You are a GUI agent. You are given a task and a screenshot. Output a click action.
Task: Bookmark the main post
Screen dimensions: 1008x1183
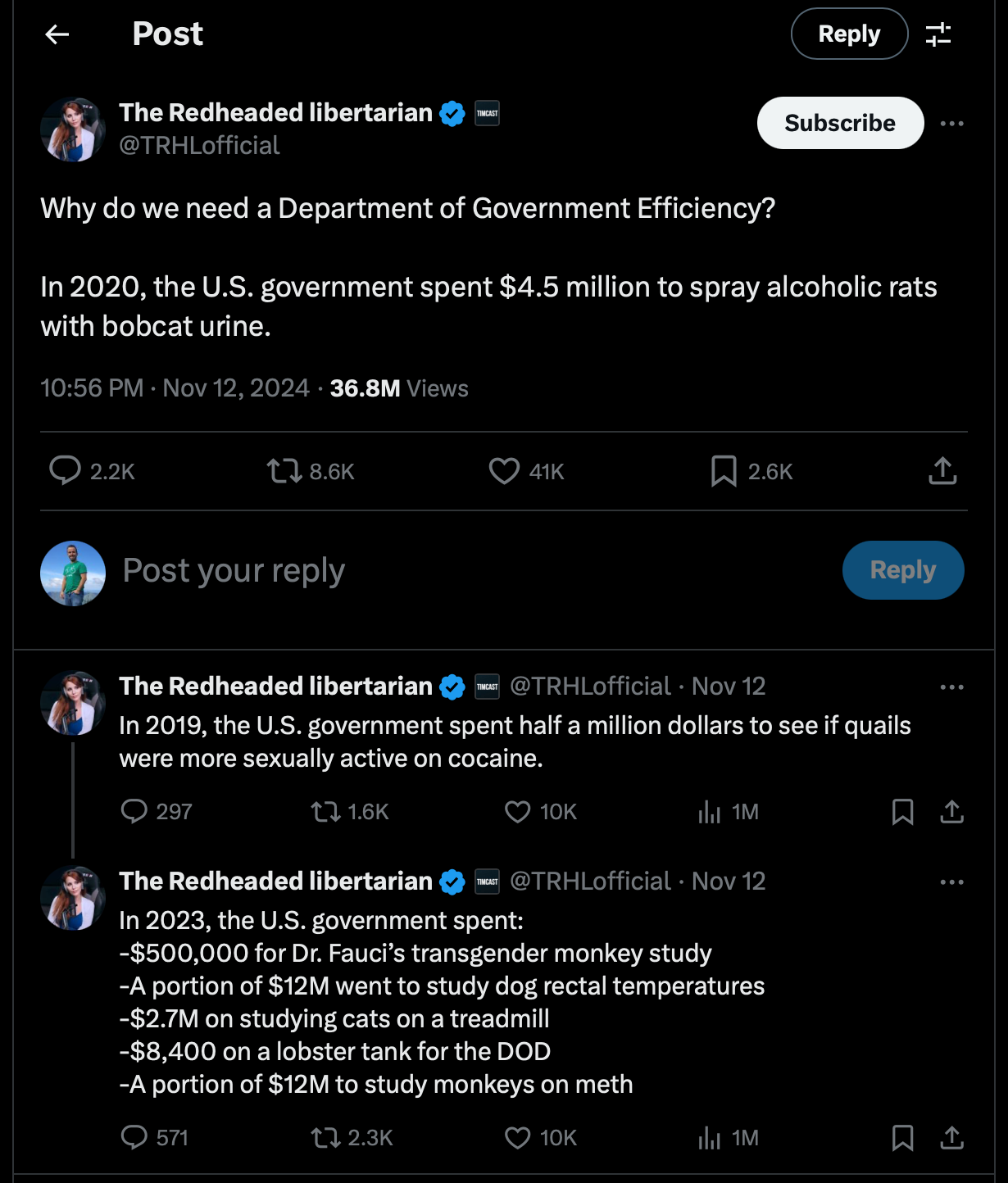click(724, 471)
